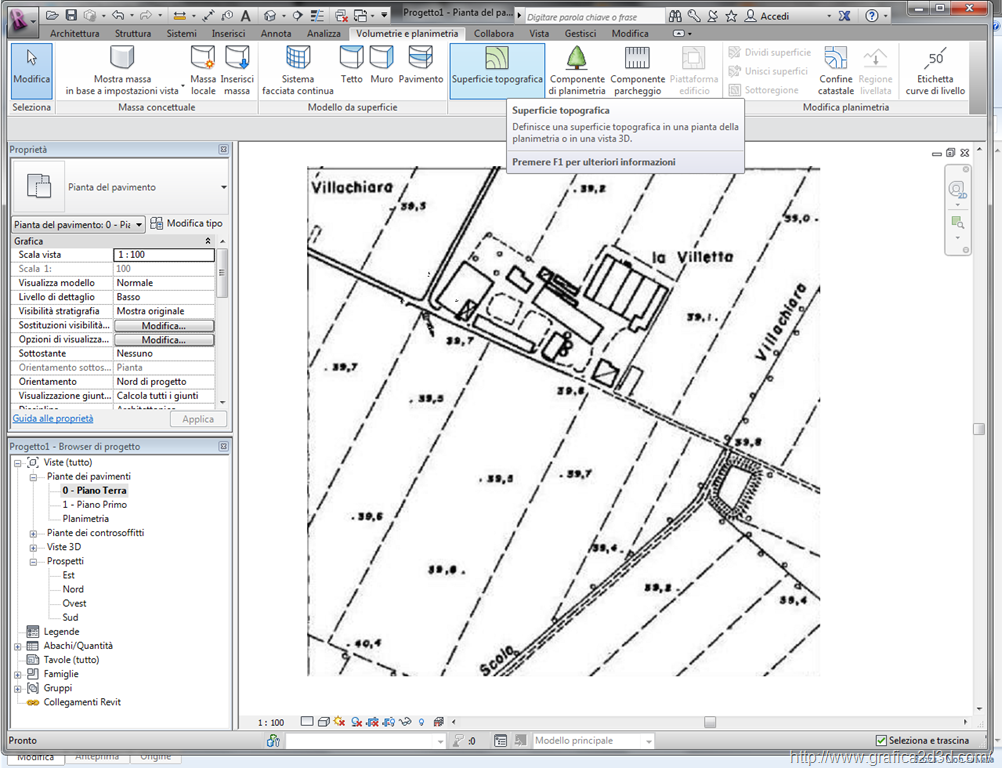1002x768 pixels.
Task: Open the Architettura ribbon tab
Action: point(75,33)
